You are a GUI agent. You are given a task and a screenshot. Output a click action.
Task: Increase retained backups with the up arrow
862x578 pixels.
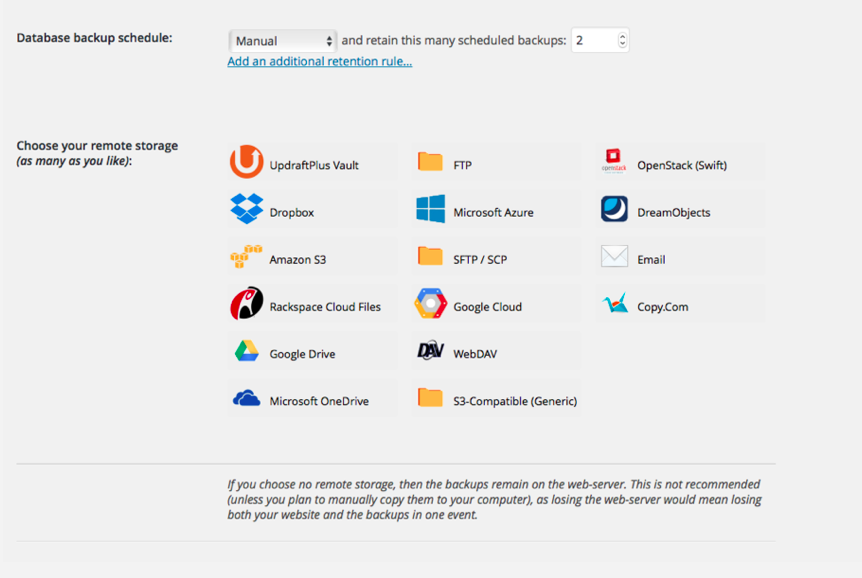coord(621,35)
